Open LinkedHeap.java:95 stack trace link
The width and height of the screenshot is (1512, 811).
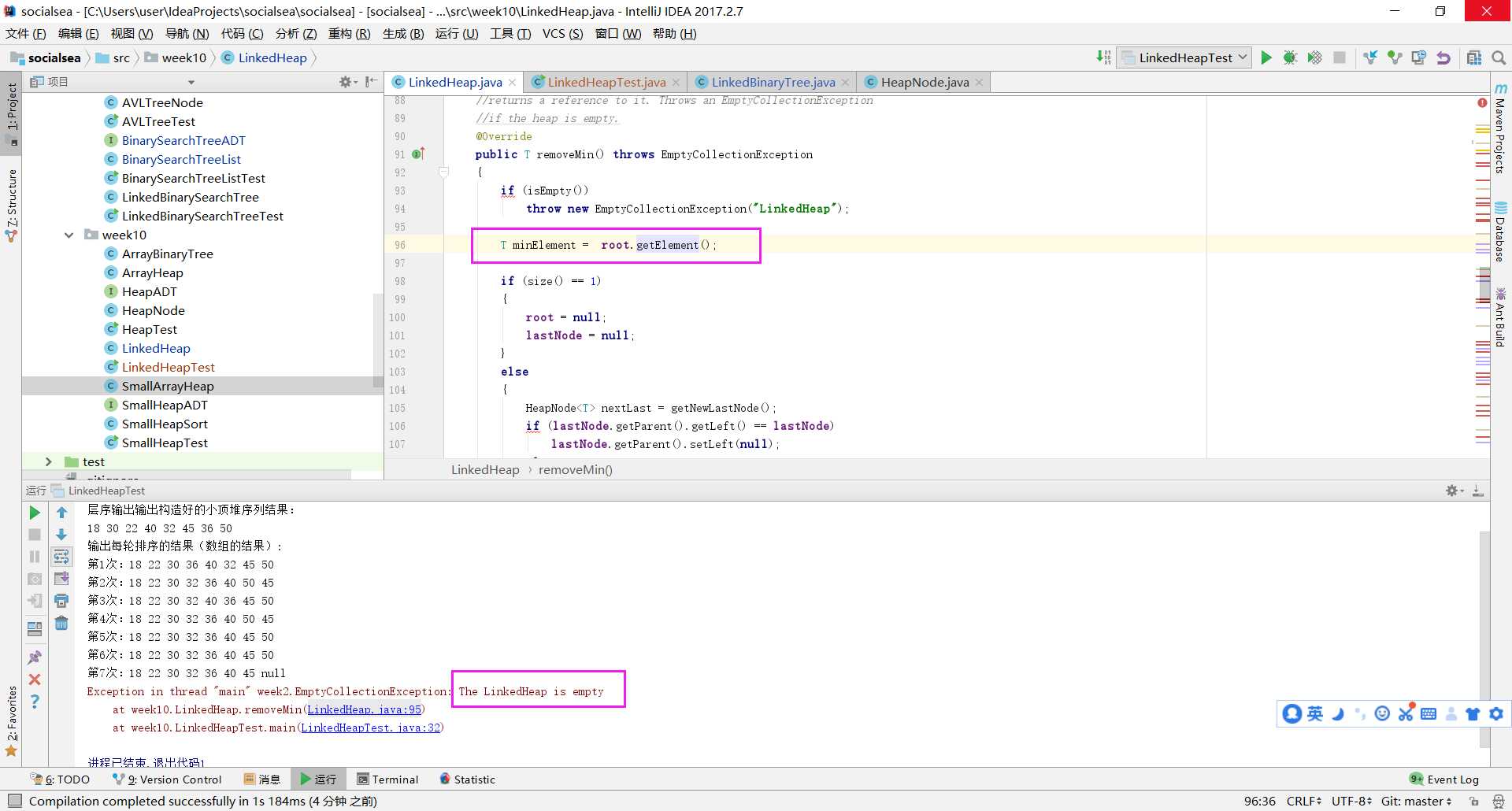(x=364, y=709)
